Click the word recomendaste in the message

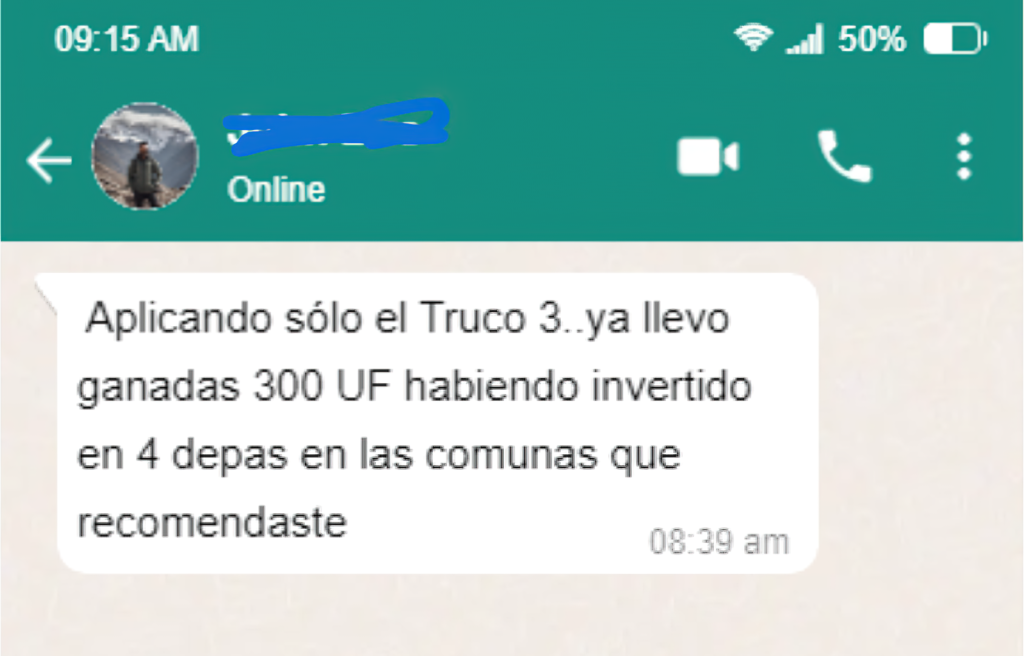(x=212, y=523)
